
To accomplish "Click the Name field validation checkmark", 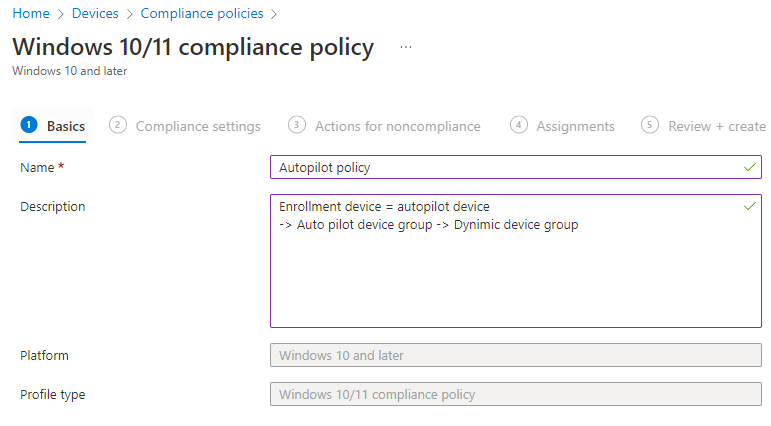I will click(750, 167).
